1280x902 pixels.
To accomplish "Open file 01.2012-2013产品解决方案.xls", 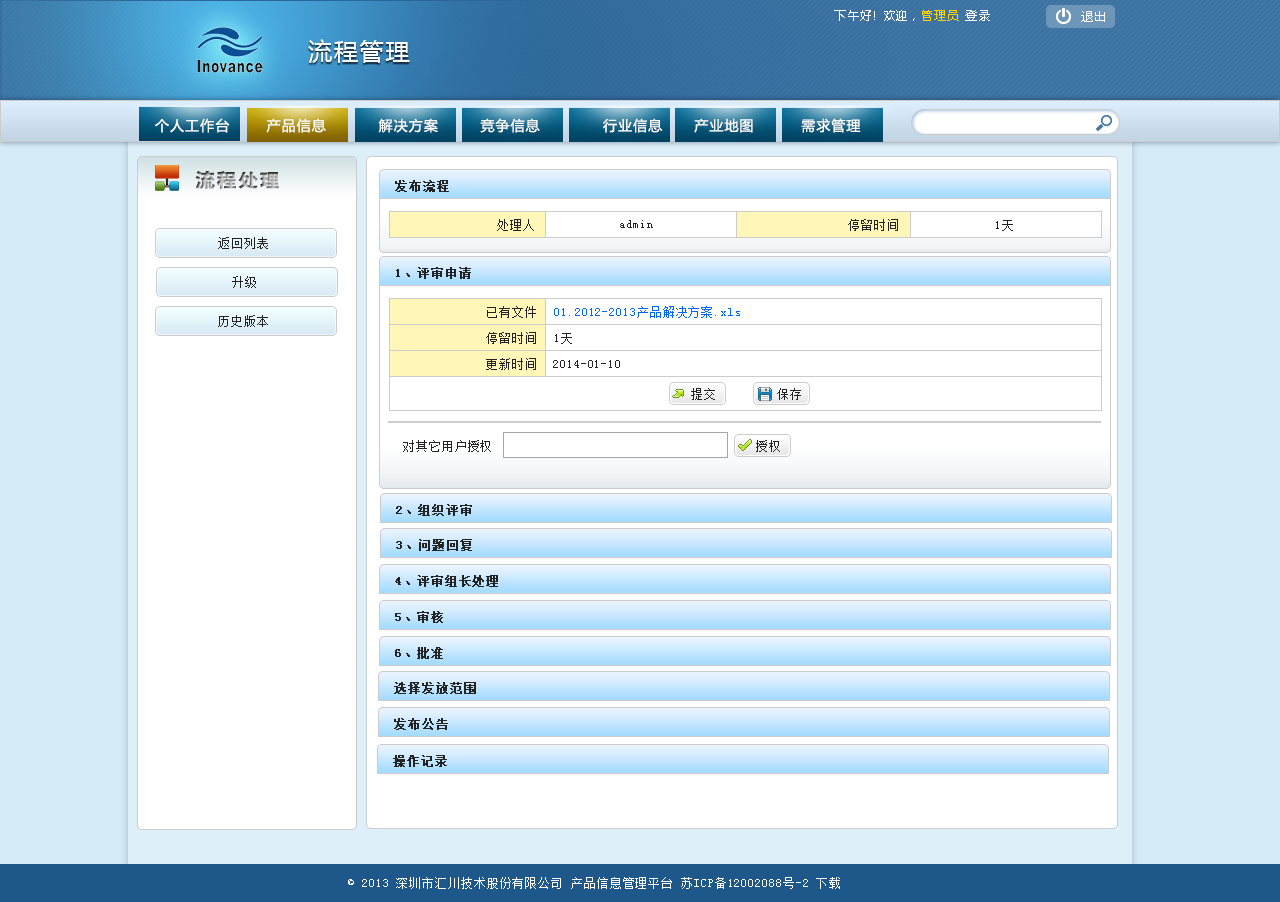I will click(647, 312).
